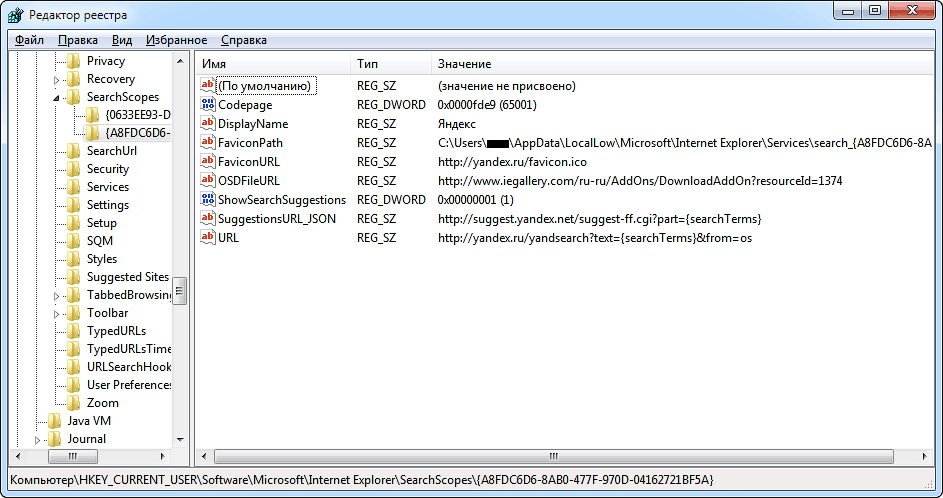Image resolution: width=943 pixels, height=498 pixels.
Task: Select the Suggested Sites key
Action: (x=127, y=277)
